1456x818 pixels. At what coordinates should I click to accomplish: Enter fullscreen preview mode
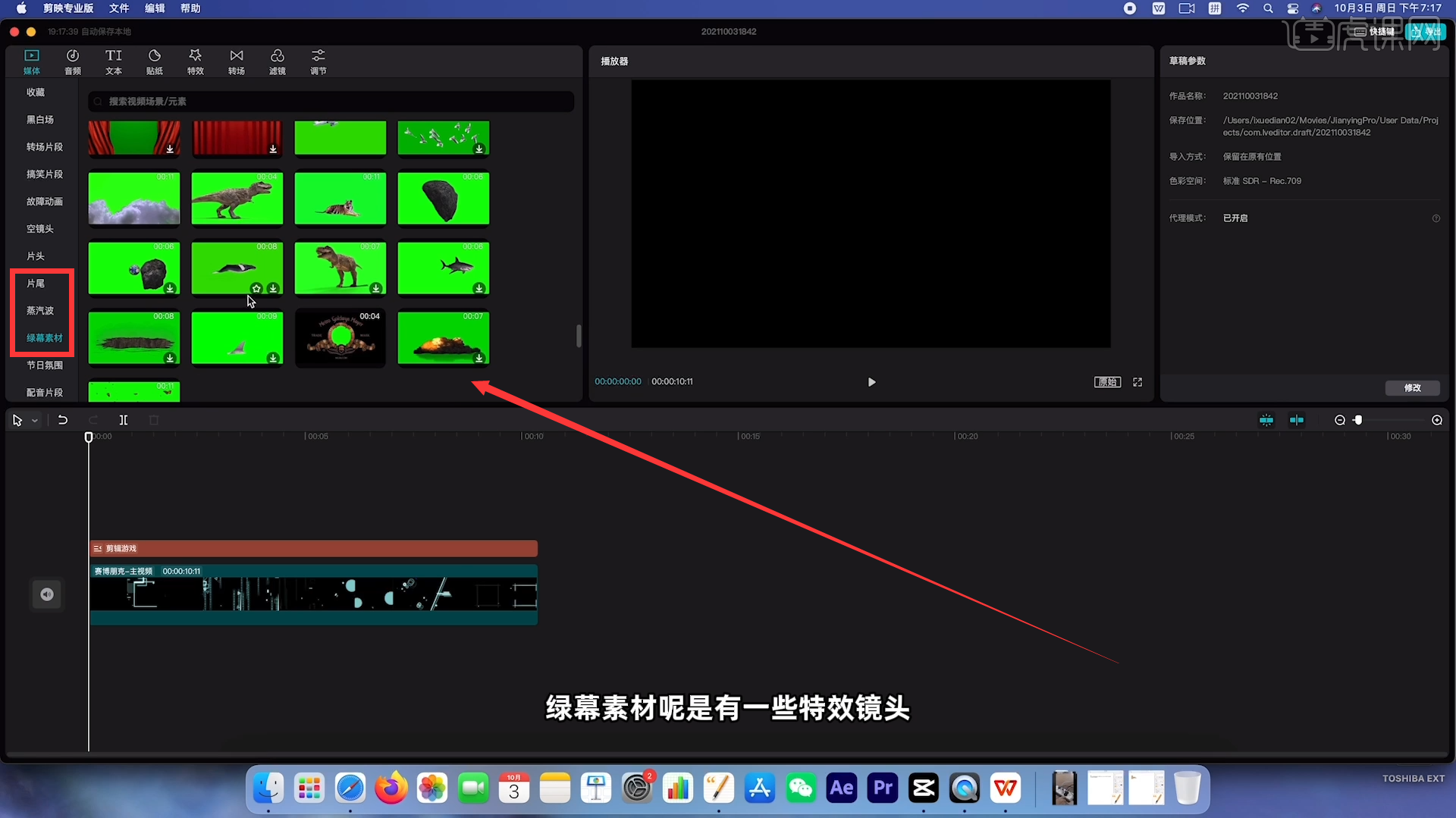pyautogui.click(x=1137, y=382)
